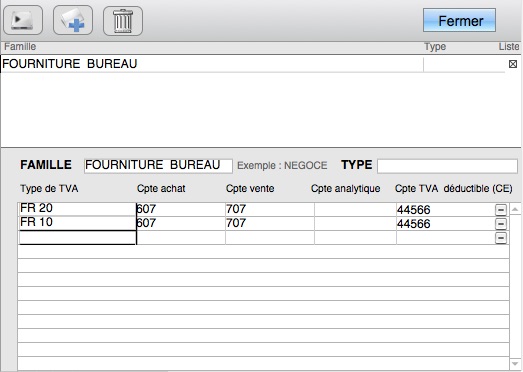This screenshot has width=523, height=372.
Task: Click the Liste column header
Action: coord(509,46)
